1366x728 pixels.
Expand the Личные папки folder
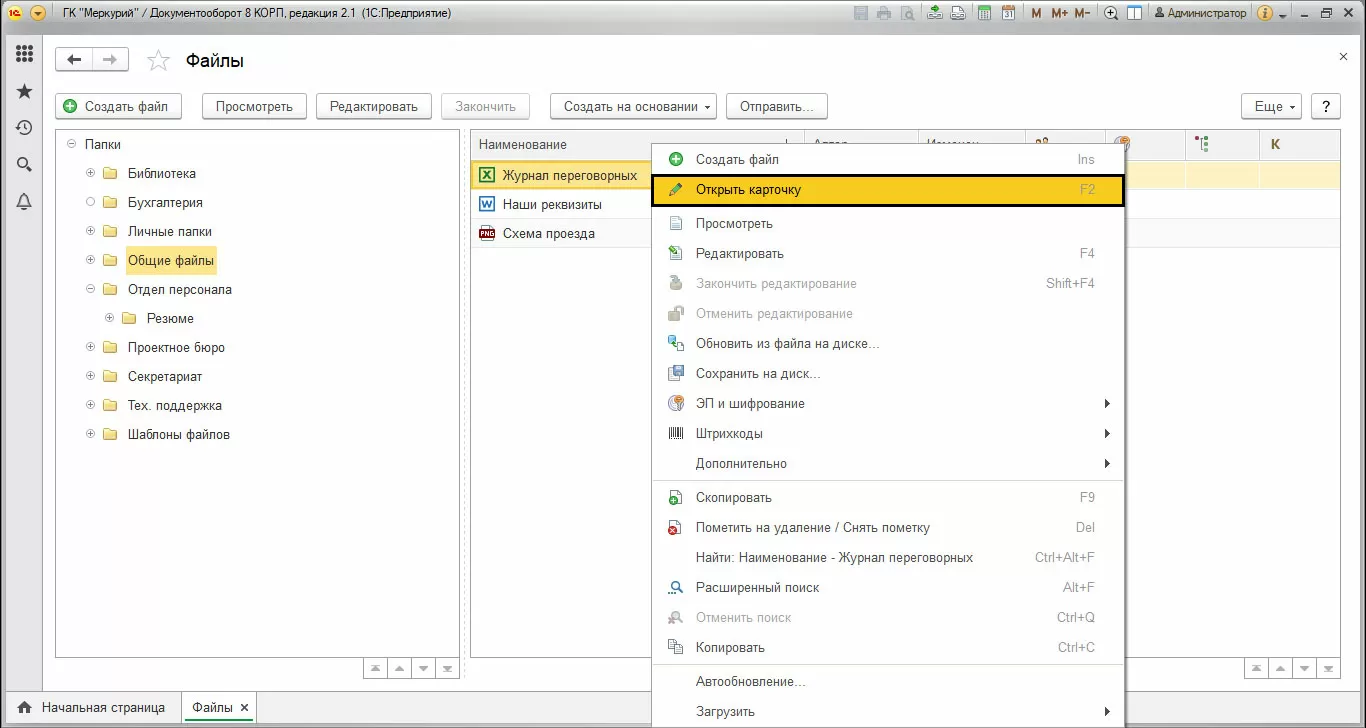[x=90, y=231]
